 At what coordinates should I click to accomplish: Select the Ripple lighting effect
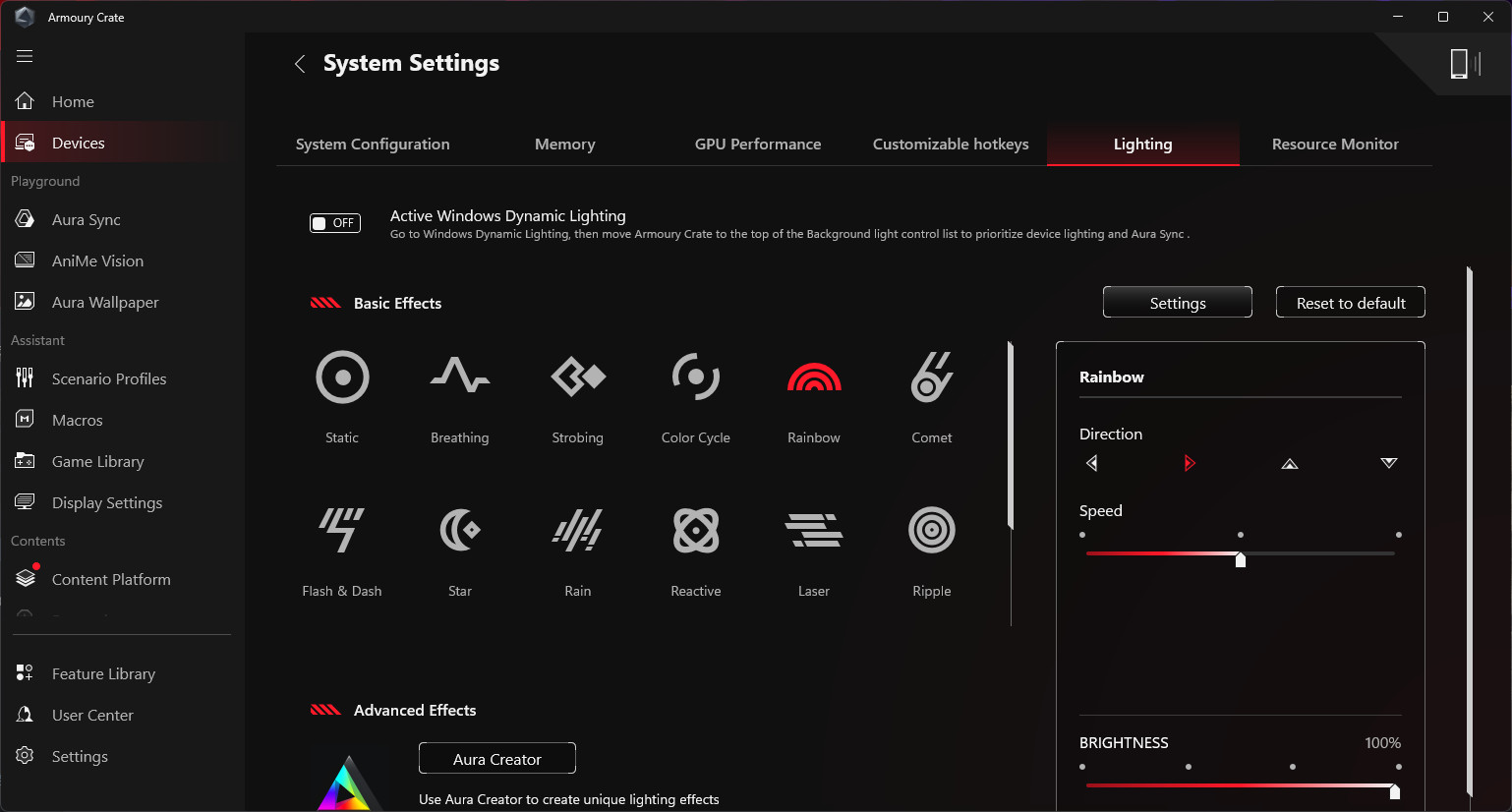point(932,531)
